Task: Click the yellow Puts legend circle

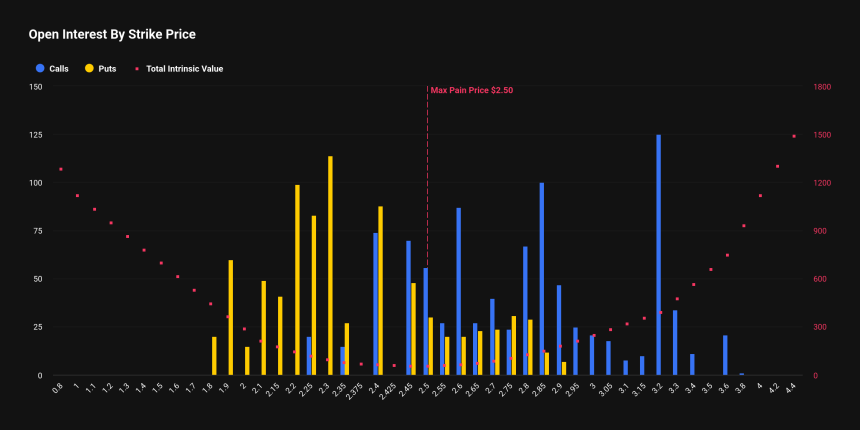Action: point(90,69)
